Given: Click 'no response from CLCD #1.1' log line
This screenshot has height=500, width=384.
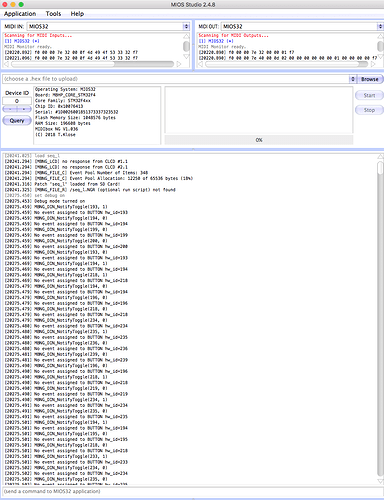Looking at the screenshot, I should point(66,161).
